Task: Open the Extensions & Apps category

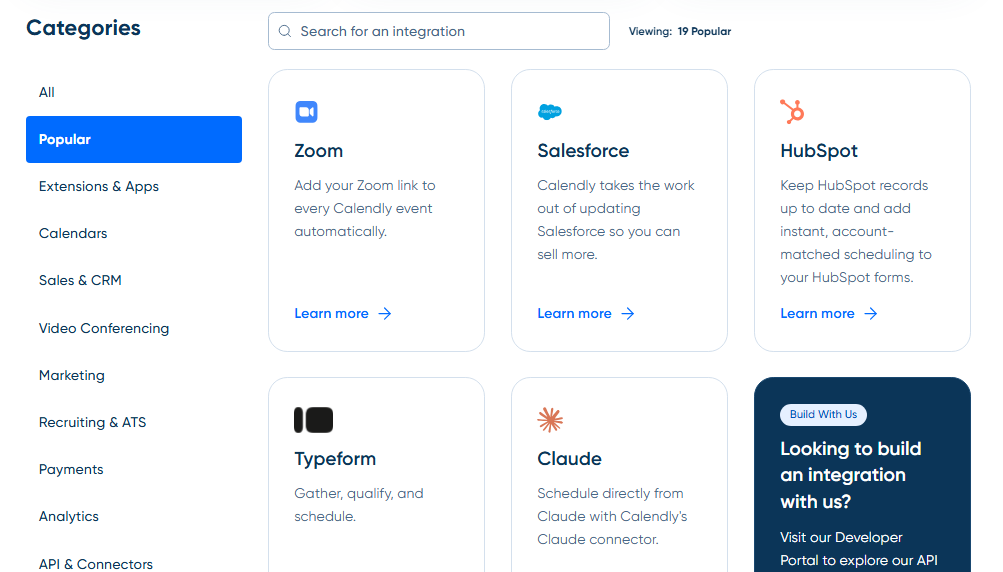Action: 134,186
